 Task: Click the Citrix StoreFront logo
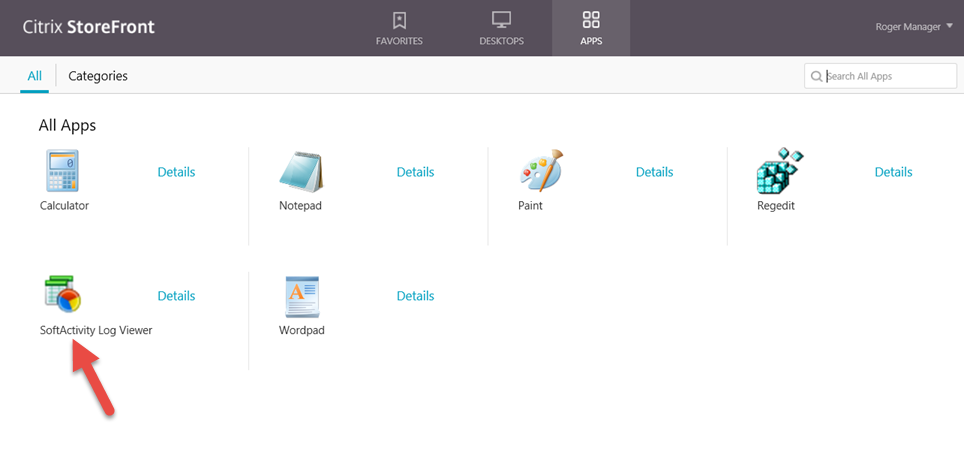point(89,27)
